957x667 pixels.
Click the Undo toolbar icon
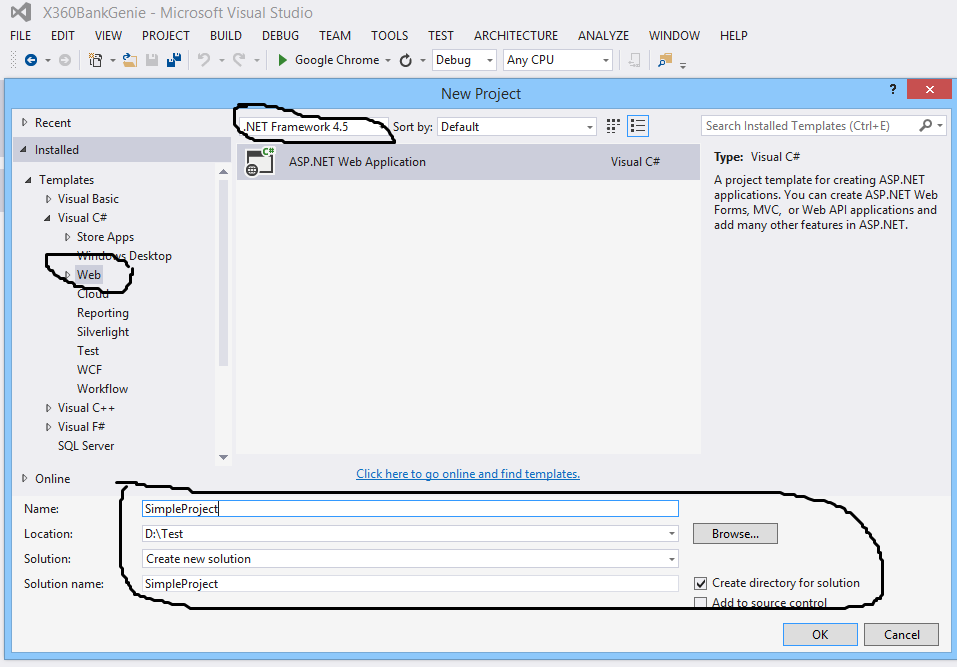(206, 60)
